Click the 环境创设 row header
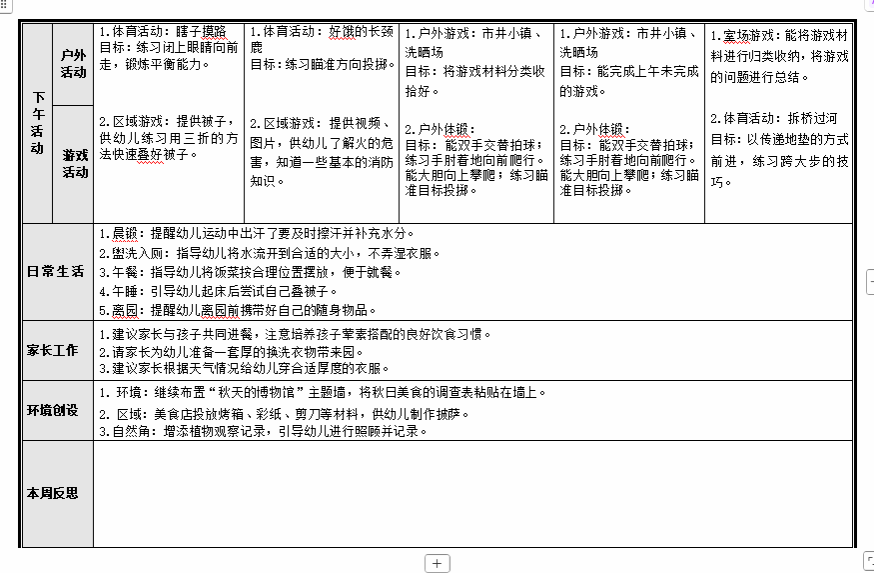Image resolution: width=874 pixels, height=573 pixels. coord(56,410)
